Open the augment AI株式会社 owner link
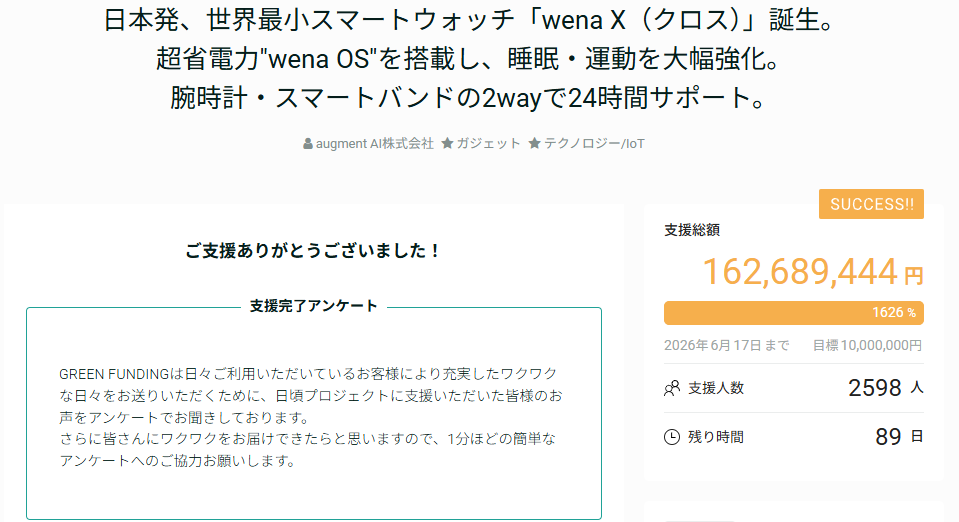 [375, 143]
